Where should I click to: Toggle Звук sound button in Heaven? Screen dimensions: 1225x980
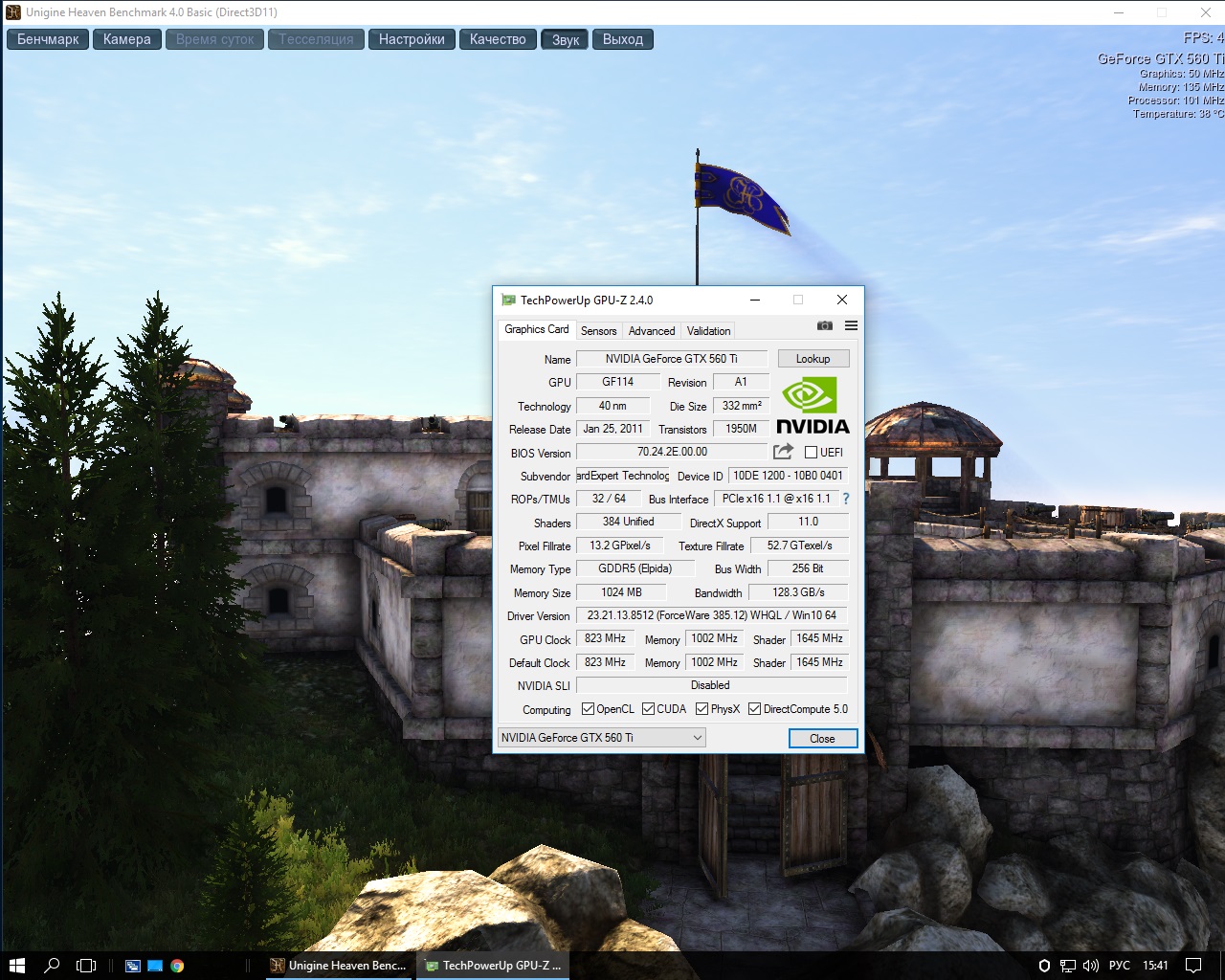pyautogui.click(x=566, y=39)
